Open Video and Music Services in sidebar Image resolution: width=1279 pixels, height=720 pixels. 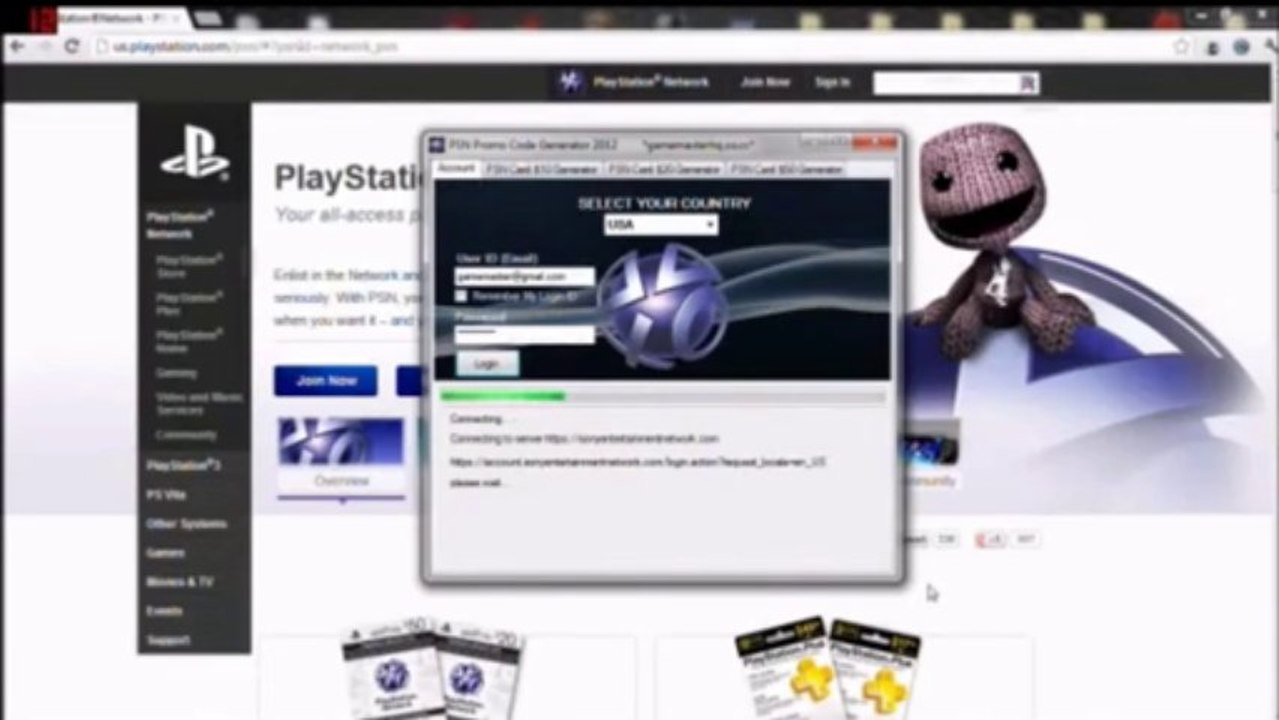(199, 403)
